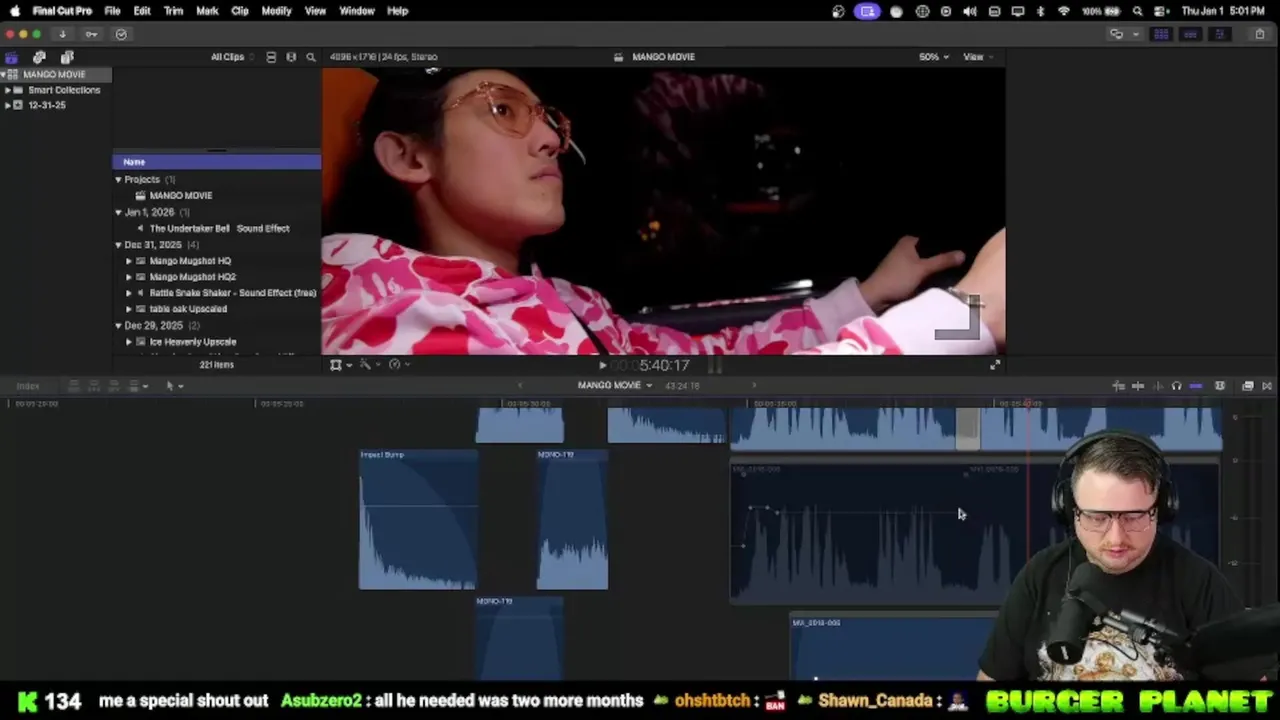Open the workspace layout icon in toolbar

click(x=1116, y=34)
